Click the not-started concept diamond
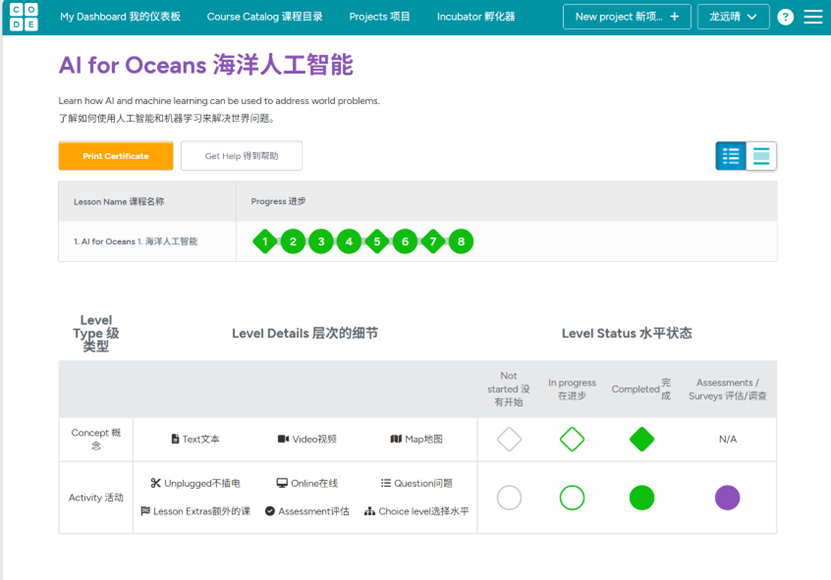 pyautogui.click(x=509, y=439)
